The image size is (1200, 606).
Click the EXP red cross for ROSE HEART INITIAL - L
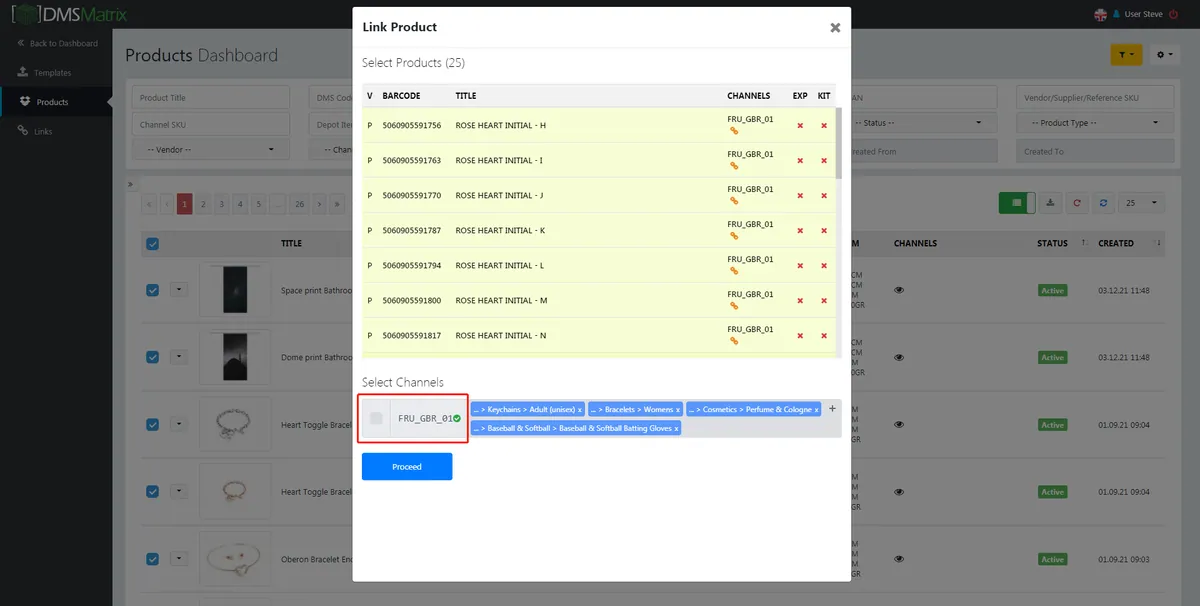[800, 265]
